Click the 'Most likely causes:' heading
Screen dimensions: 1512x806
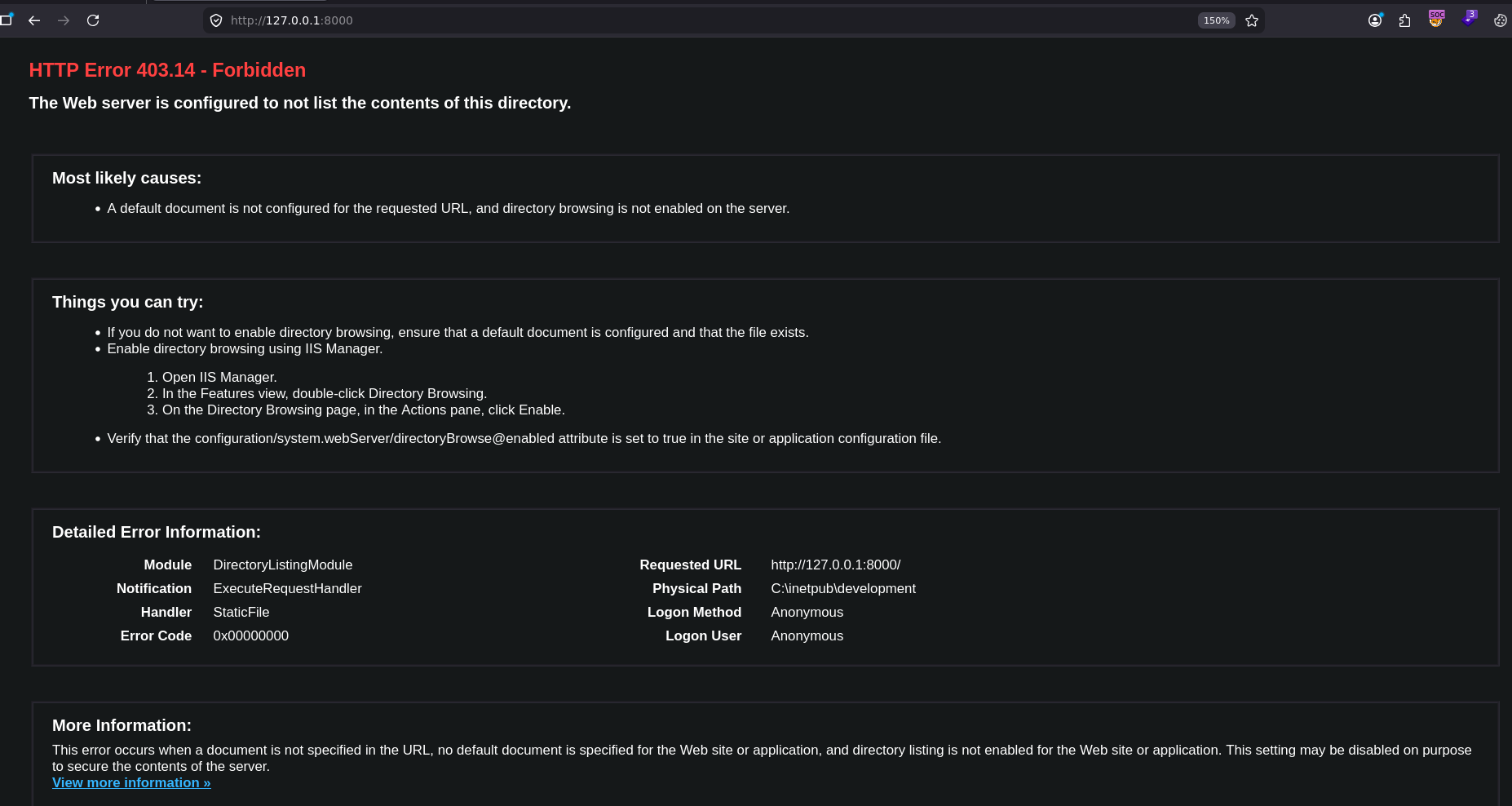tap(126, 178)
